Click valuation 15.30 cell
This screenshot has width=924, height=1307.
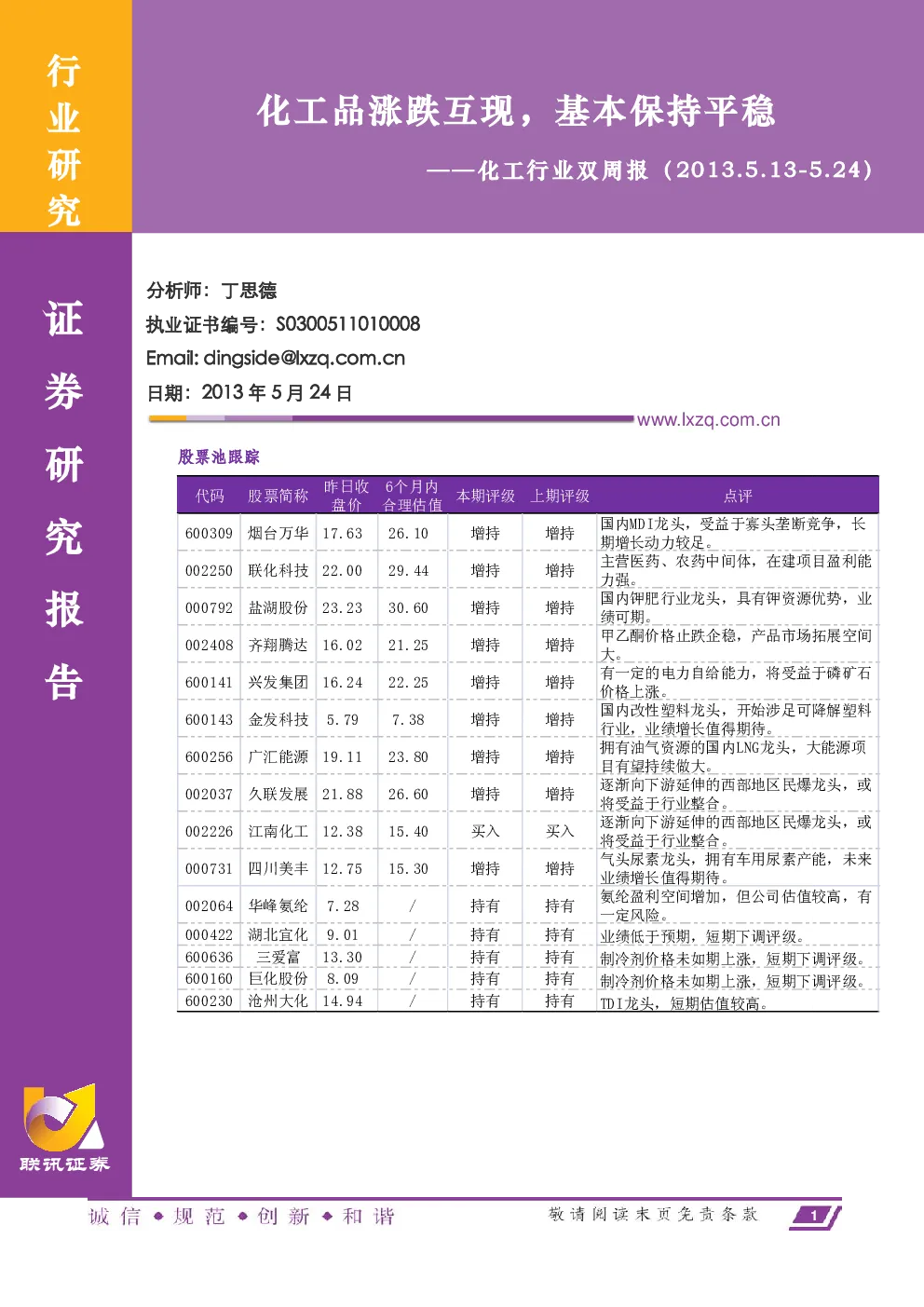coord(408,868)
